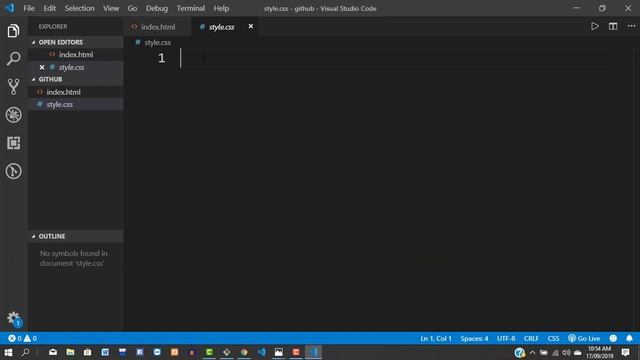Image resolution: width=640 pixels, height=360 pixels.
Task: Open the Edit menu
Action: [49, 8]
